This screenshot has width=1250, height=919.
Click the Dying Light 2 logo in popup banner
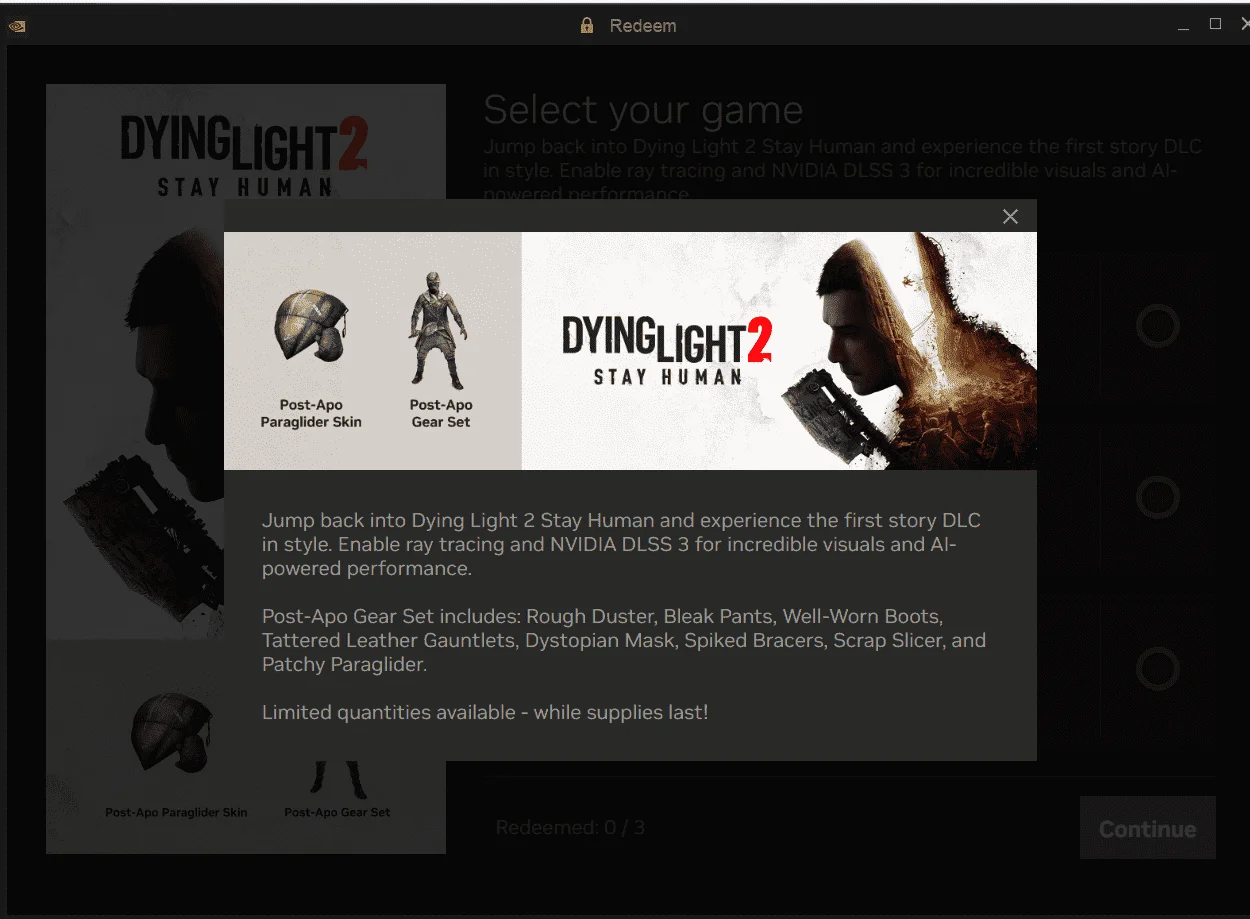[x=666, y=350]
